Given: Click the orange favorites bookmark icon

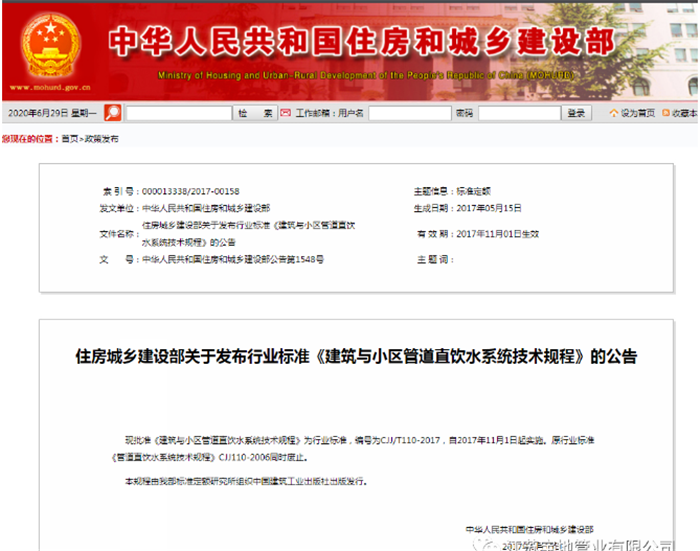Looking at the screenshot, I should 666,113.
